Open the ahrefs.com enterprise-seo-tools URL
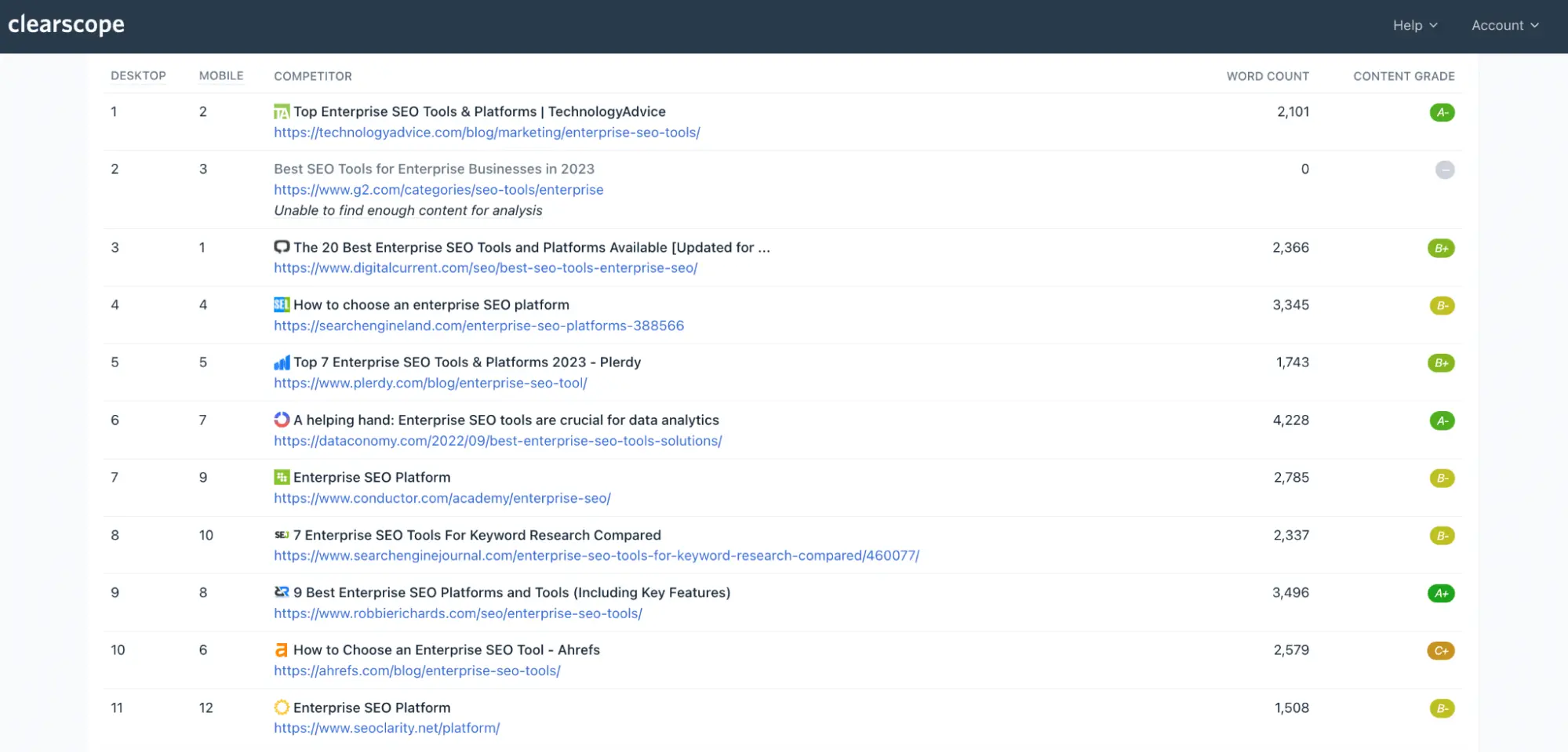The image size is (1568, 753). point(417,671)
